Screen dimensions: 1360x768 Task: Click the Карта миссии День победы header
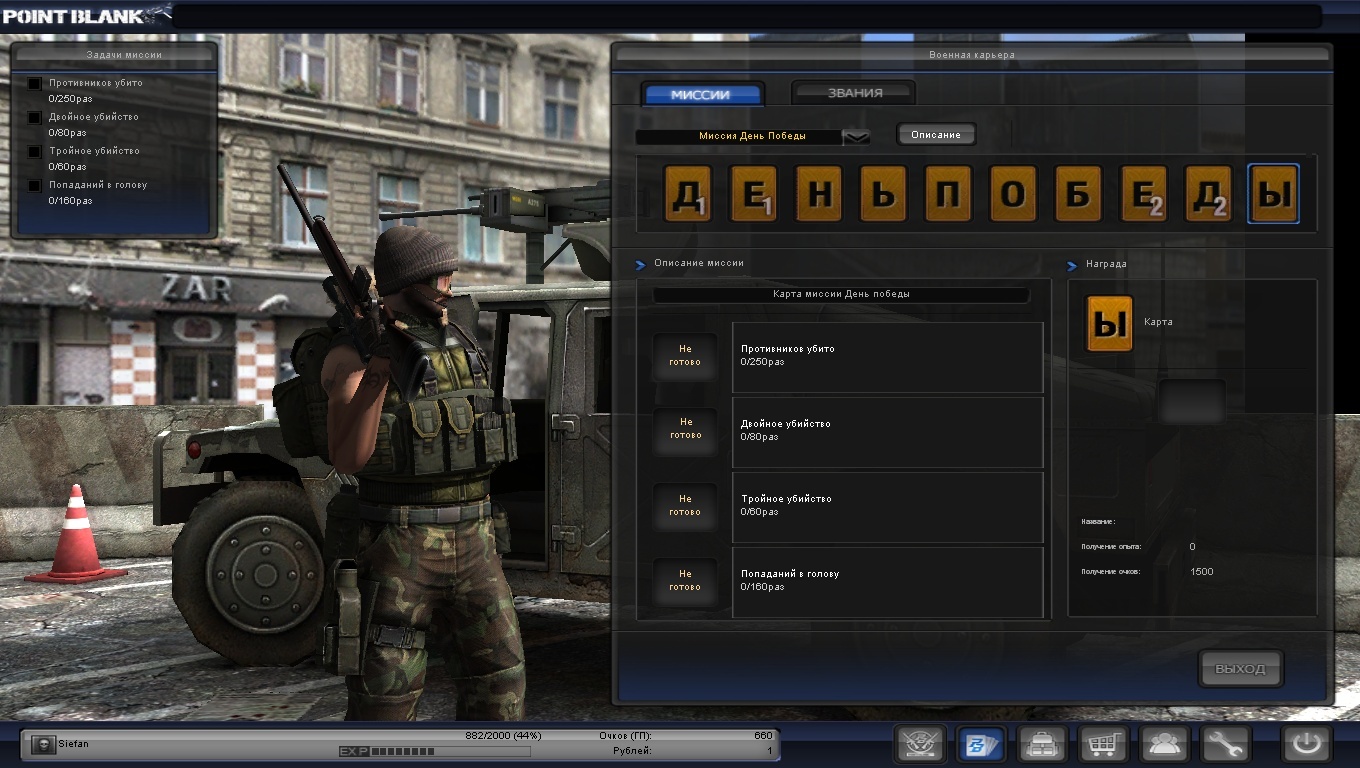841,295
